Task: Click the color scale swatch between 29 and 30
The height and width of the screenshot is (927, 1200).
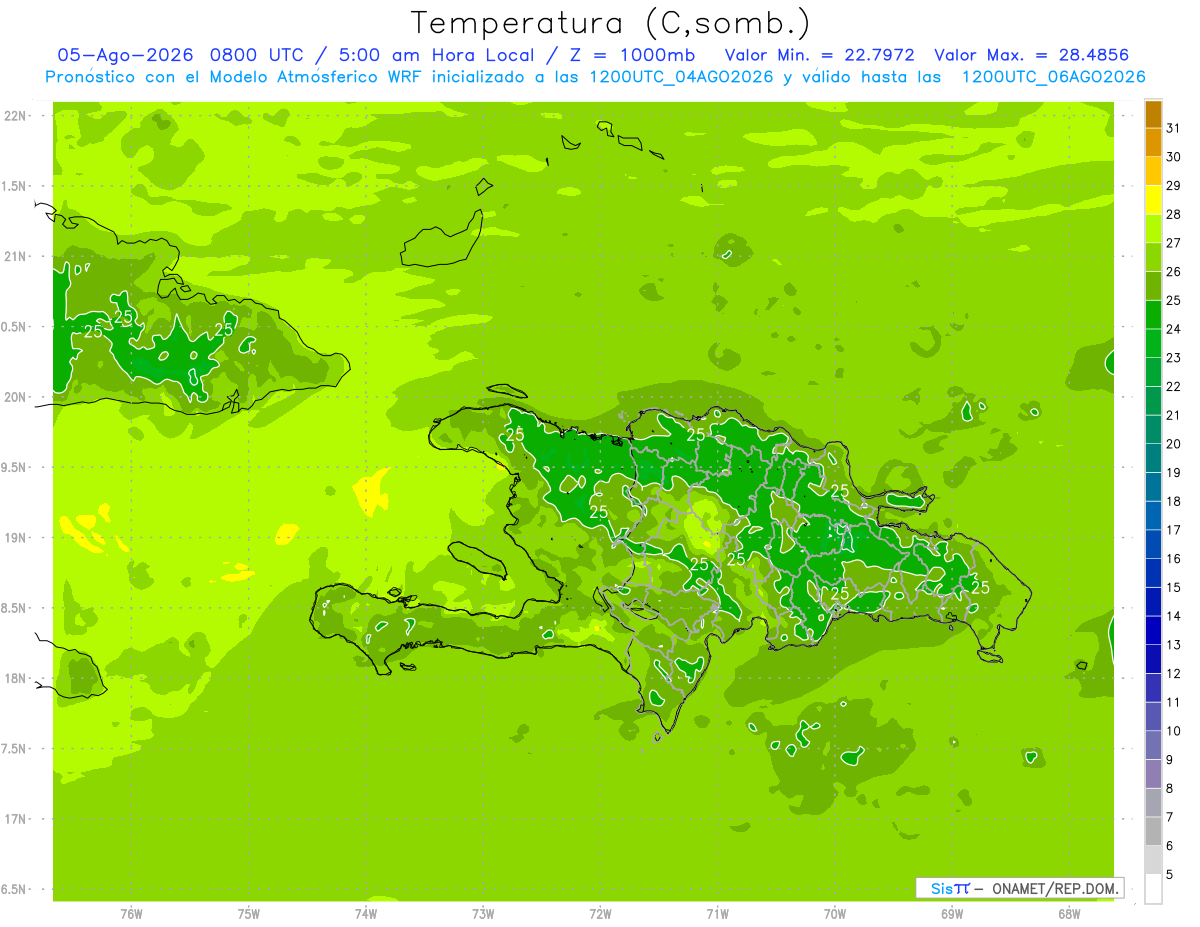Action: pyautogui.click(x=1153, y=171)
